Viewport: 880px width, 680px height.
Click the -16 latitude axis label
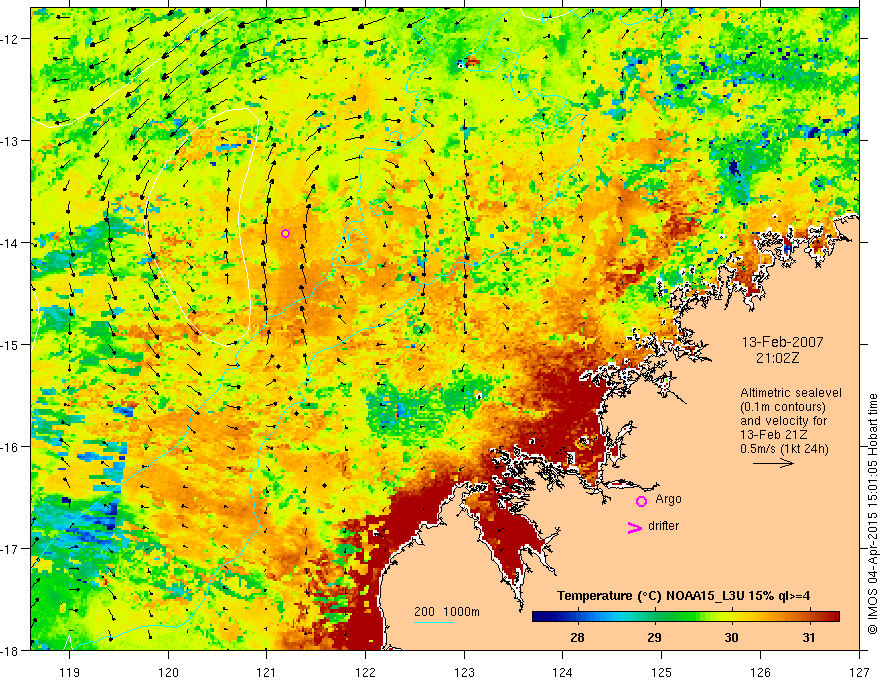click(x=11, y=447)
